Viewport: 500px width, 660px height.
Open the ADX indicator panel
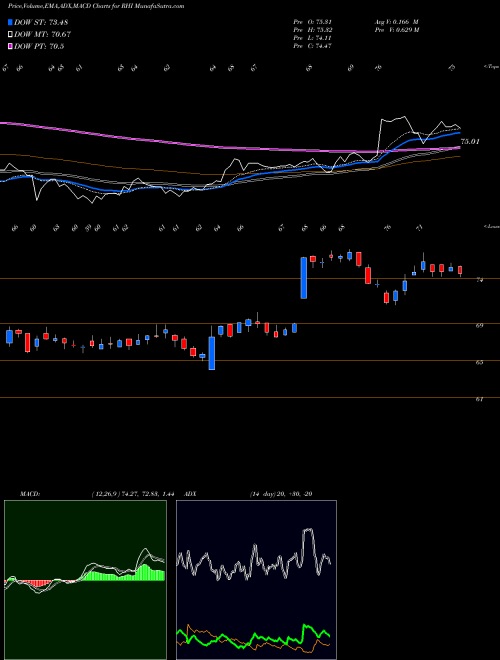click(x=256, y=580)
